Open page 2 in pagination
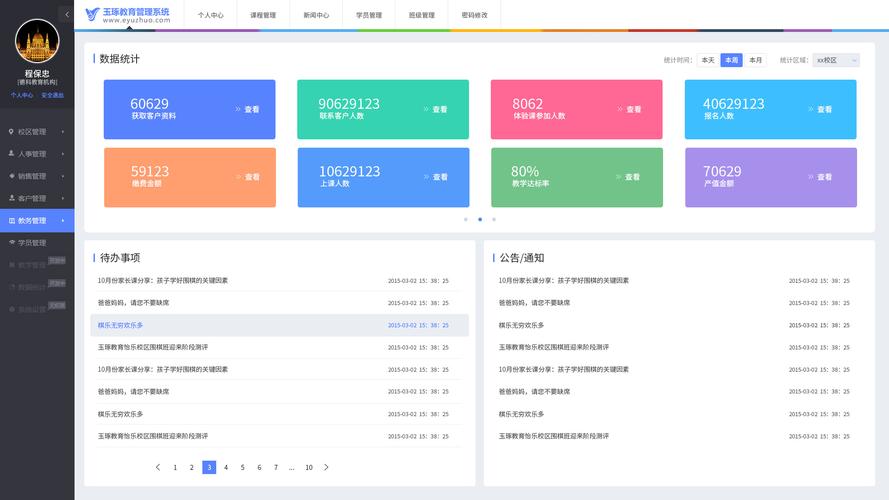The image size is (889, 500). pos(192,467)
